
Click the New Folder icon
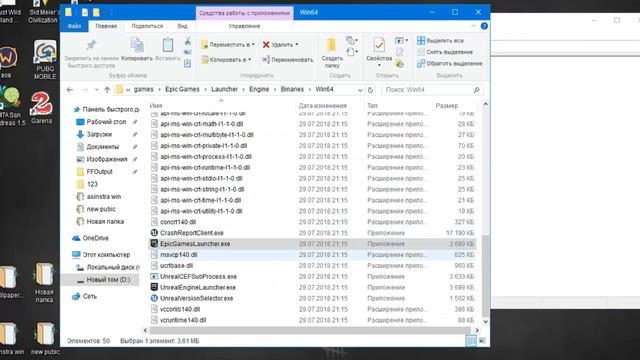click(x=331, y=45)
